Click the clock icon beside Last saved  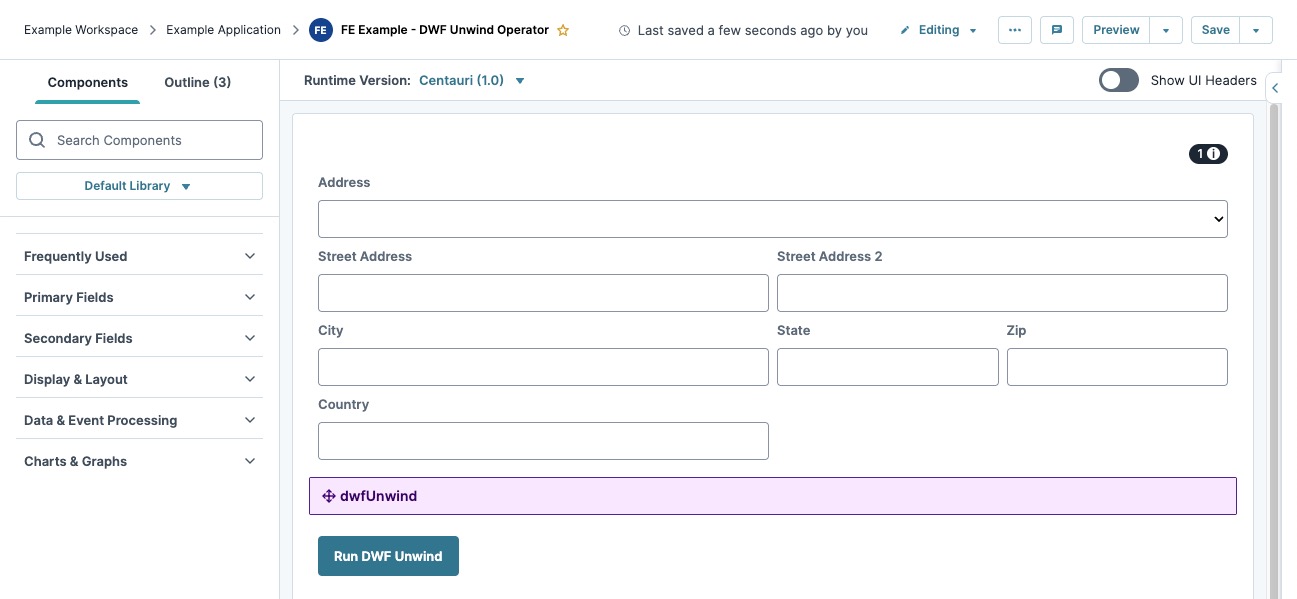tap(625, 31)
